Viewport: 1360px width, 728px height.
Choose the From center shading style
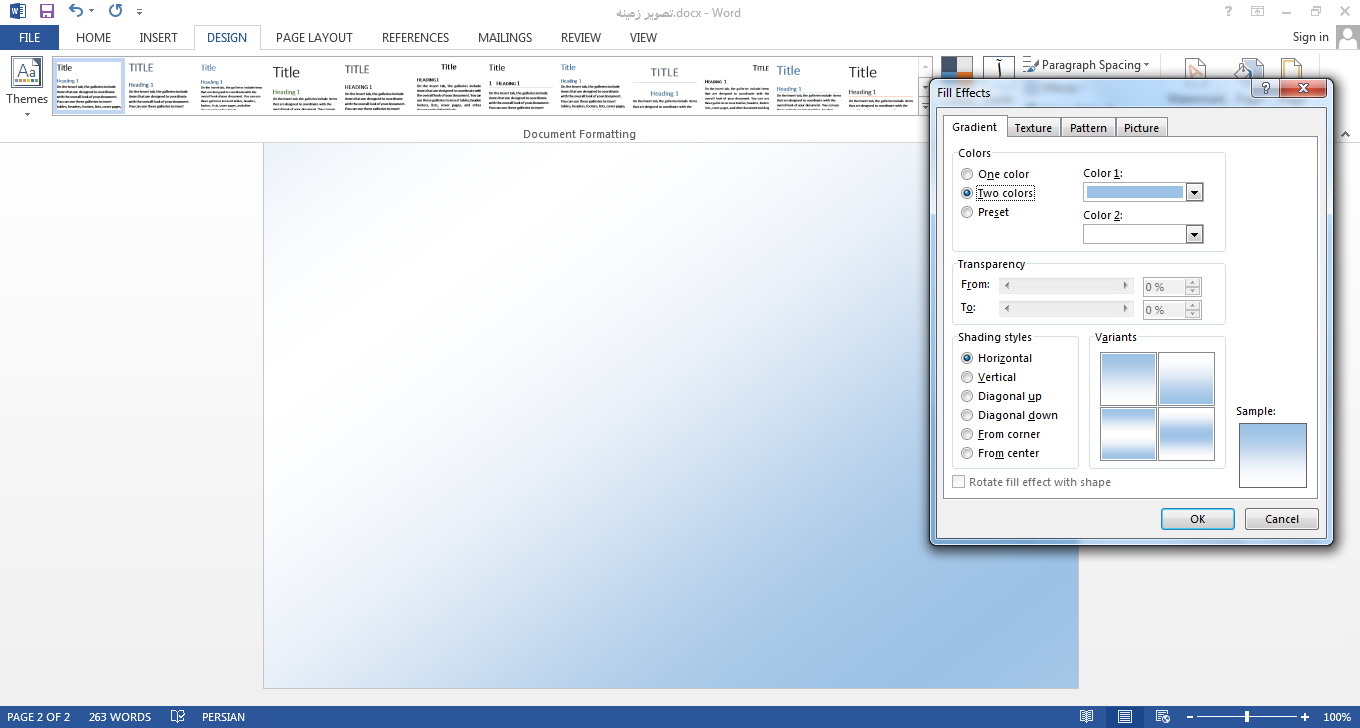[x=967, y=453]
